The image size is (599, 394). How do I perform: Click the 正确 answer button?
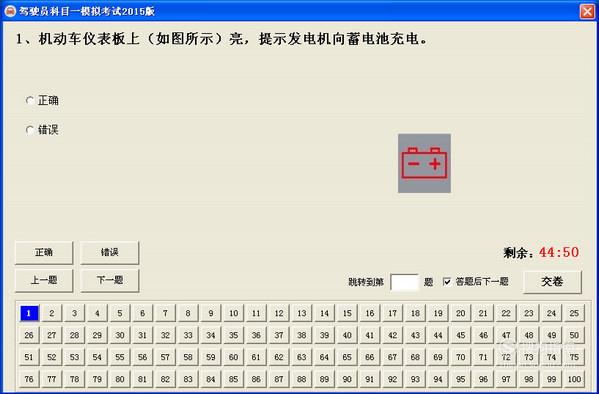coord(44,252)
